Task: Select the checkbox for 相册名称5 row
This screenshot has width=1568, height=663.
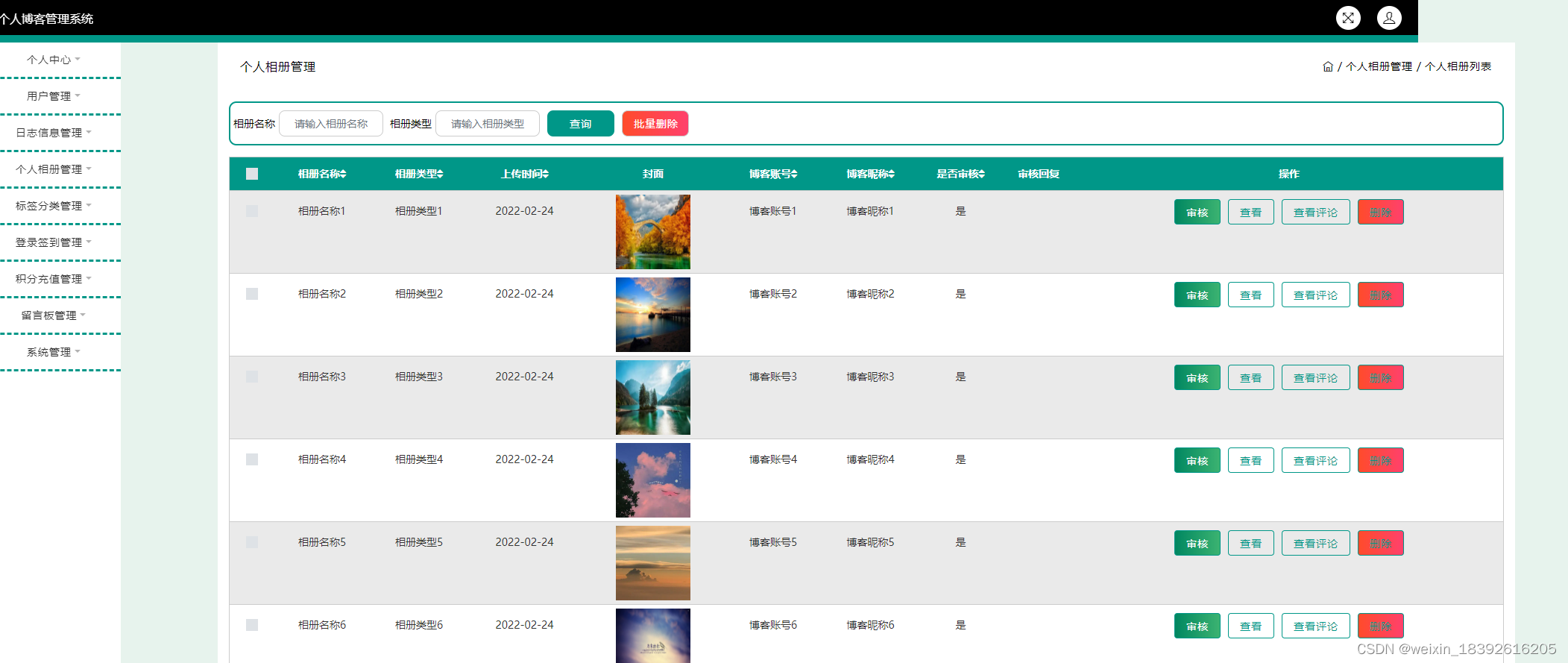Action: 252,542
